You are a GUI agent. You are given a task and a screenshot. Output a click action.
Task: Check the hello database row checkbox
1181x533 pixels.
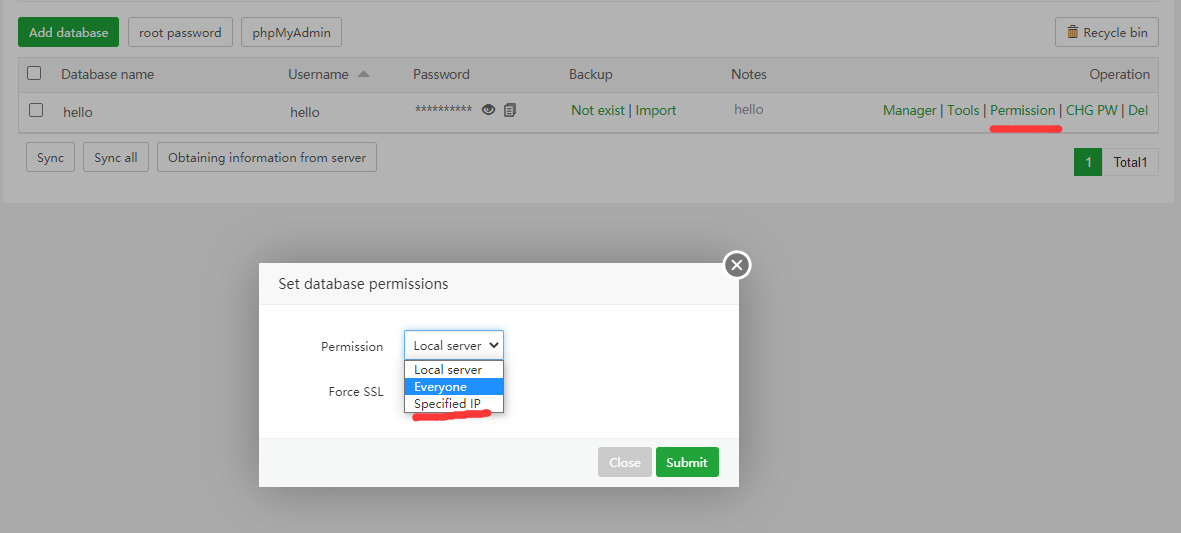coord(36,110)
